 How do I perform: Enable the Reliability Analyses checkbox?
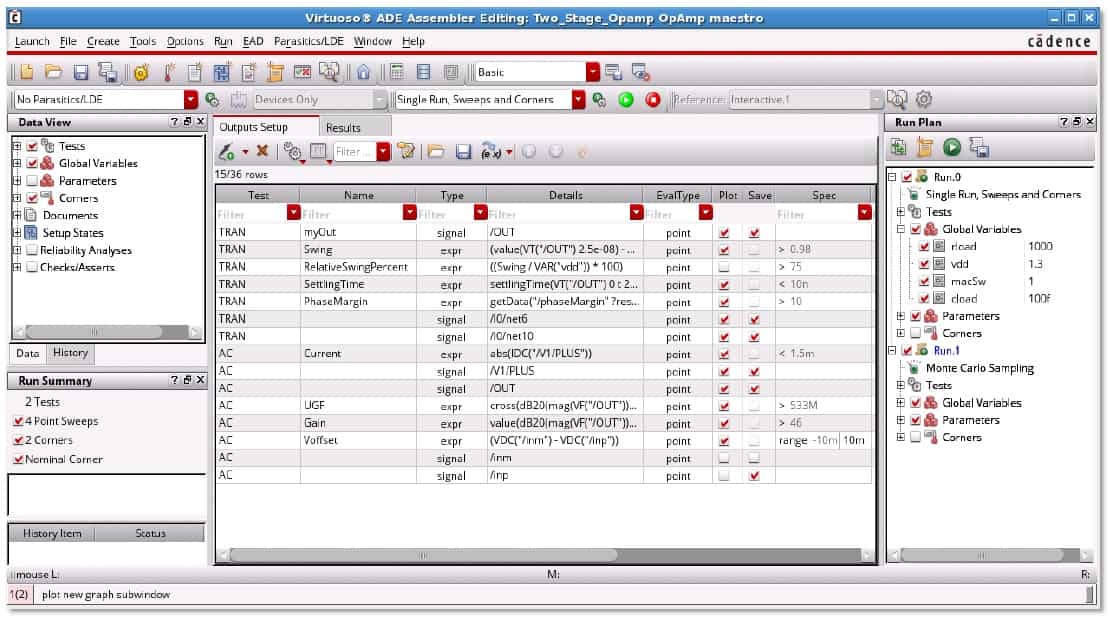(x=32, y=250)
